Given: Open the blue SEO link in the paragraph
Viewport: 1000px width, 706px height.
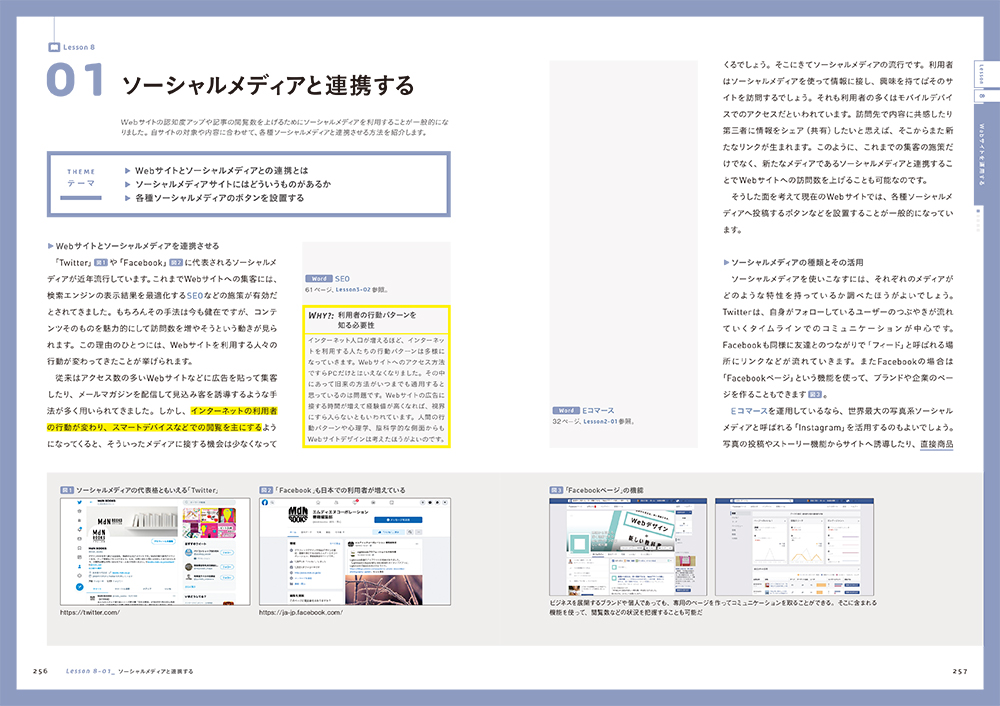Looking at the screenshot, I should pyautogui.click(x=195, y=295).
